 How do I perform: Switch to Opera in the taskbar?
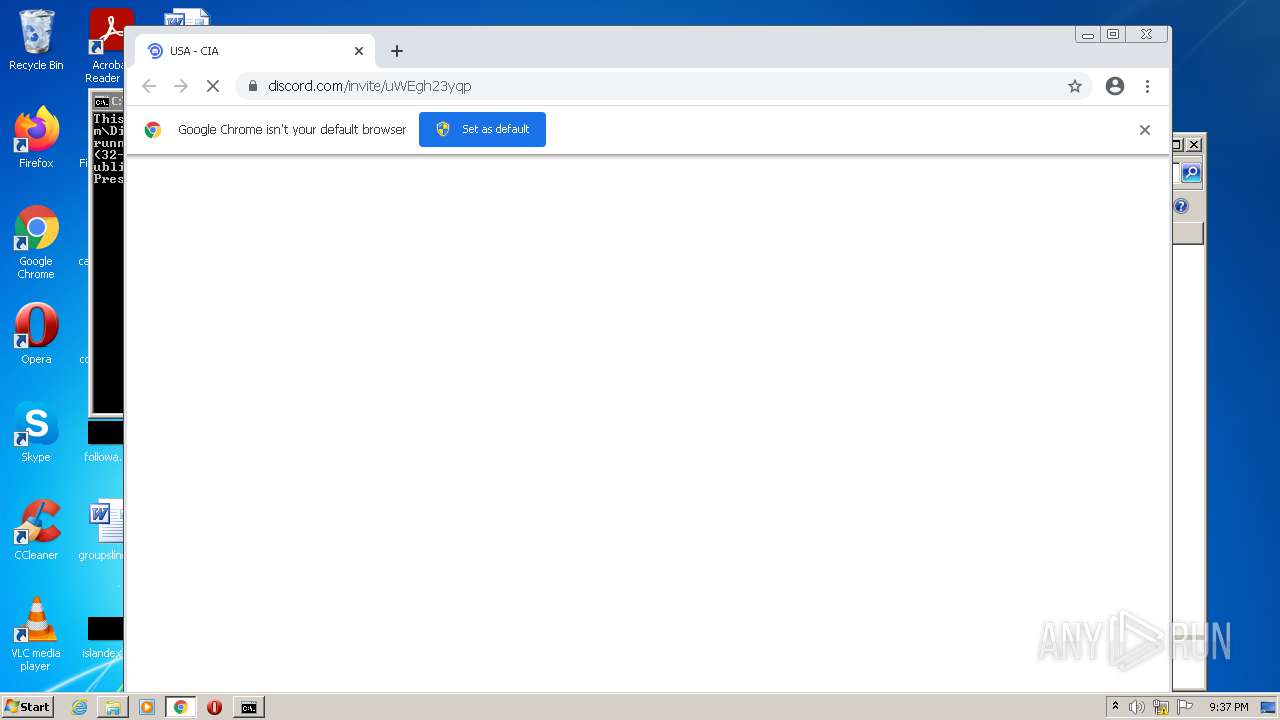point(214,707)
